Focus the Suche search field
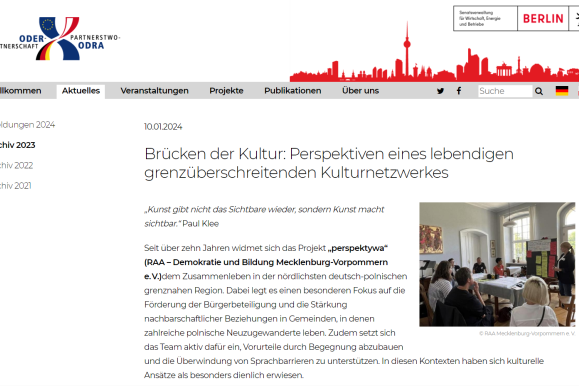 (505, 91)
